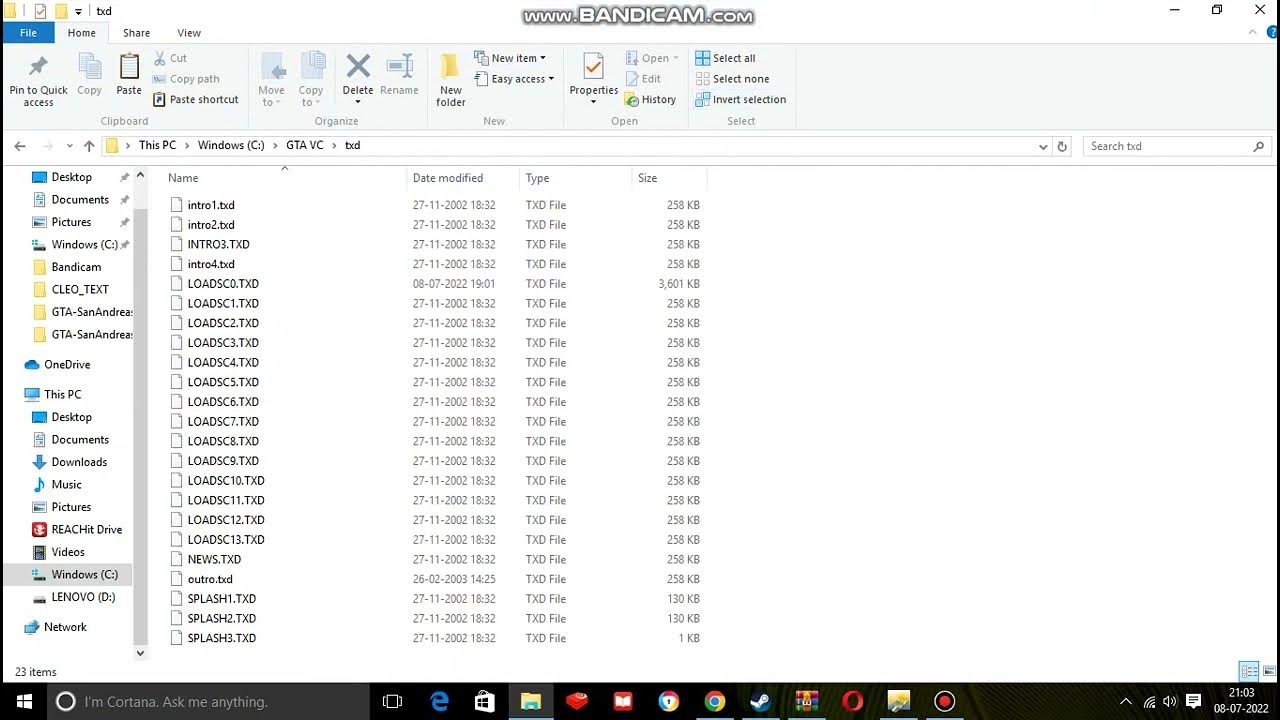Select the outro.txd file

210,579
